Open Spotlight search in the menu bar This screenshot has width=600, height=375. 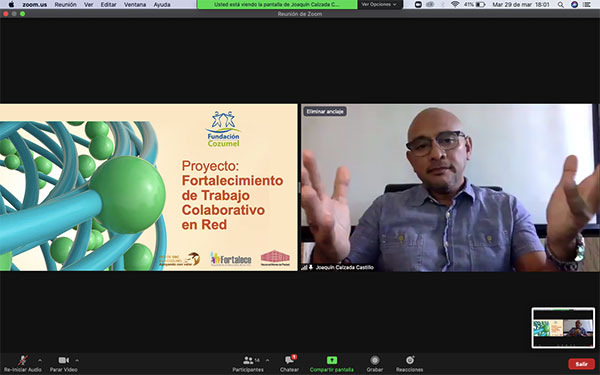[x=560, y=5]
